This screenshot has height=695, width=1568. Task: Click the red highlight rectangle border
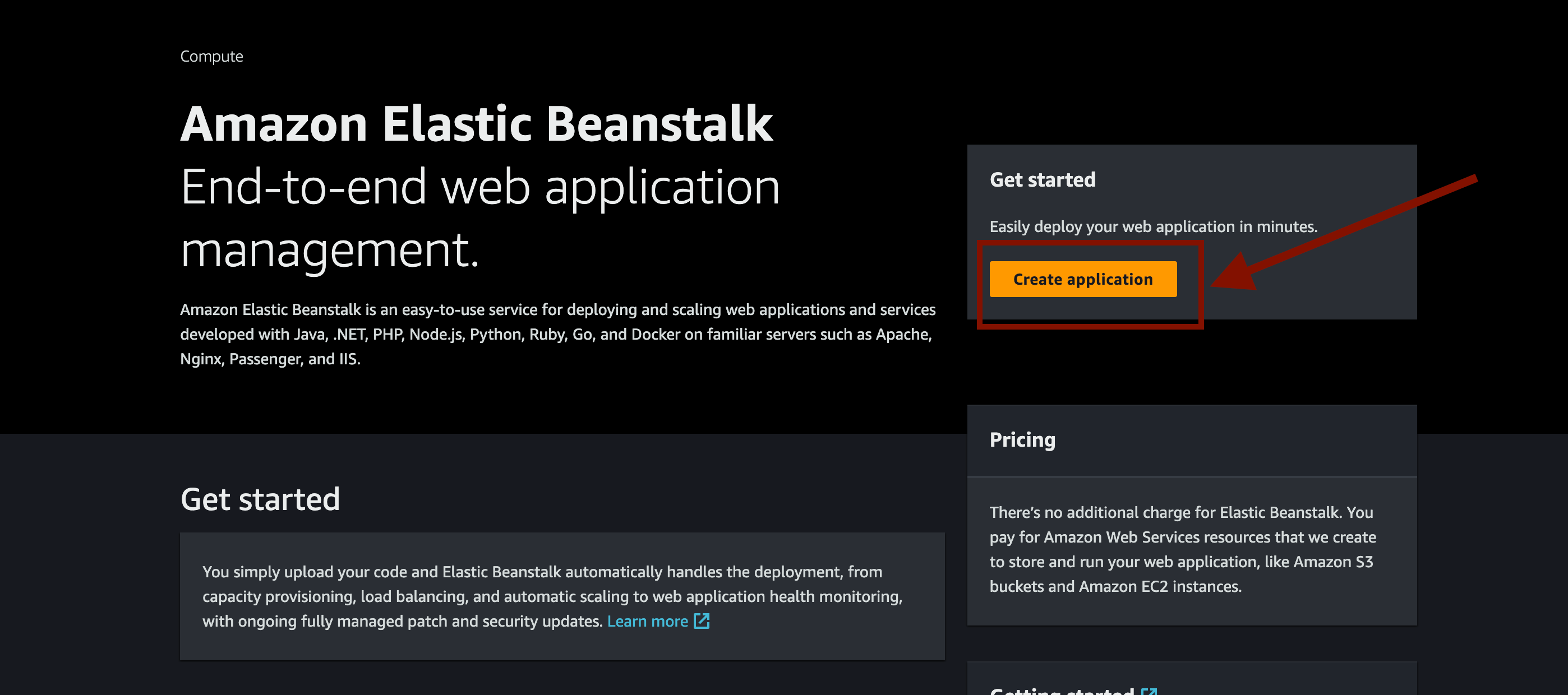coord(1090,327)
